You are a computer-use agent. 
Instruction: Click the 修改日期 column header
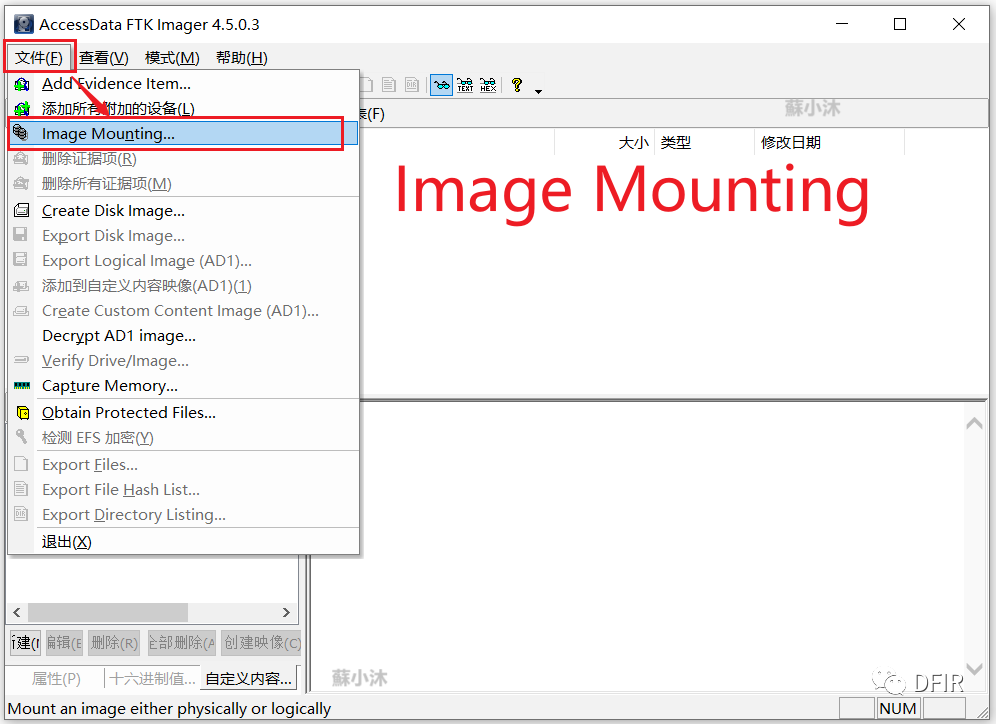click(830, 142)
